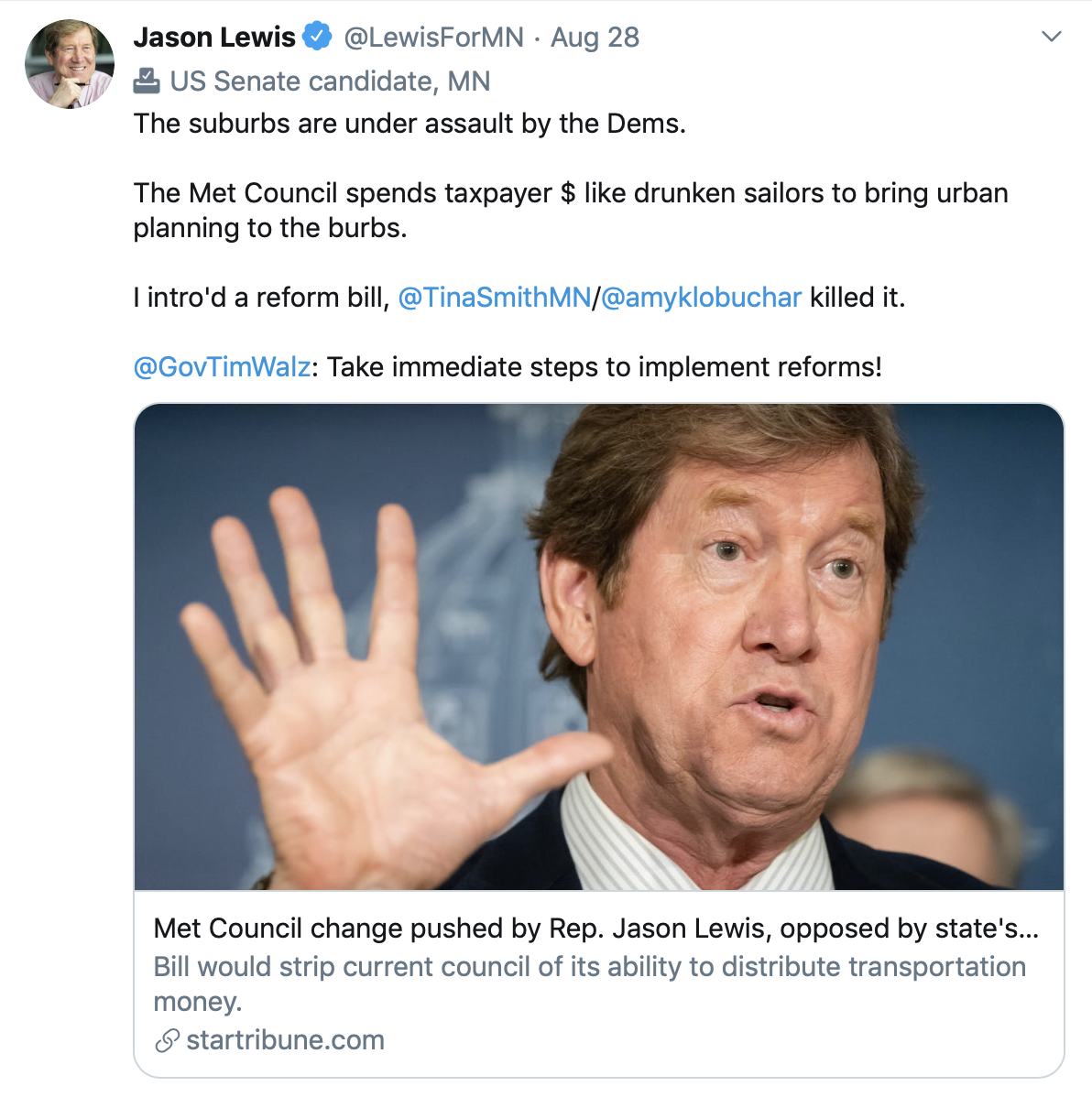Click the blue verified badge

tap(317, 37)
